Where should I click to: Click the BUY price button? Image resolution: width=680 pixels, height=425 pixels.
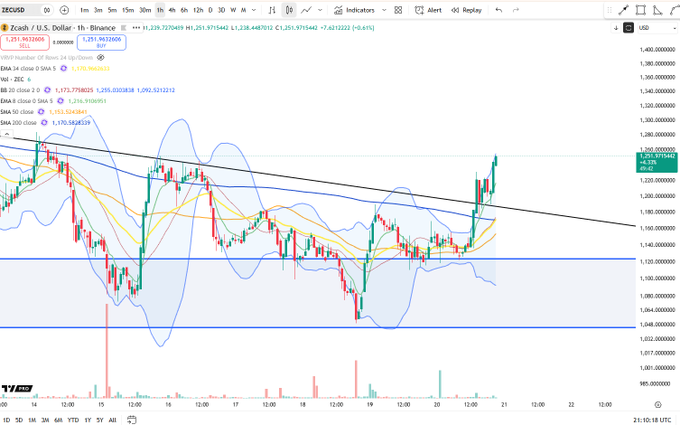point(101,42)
